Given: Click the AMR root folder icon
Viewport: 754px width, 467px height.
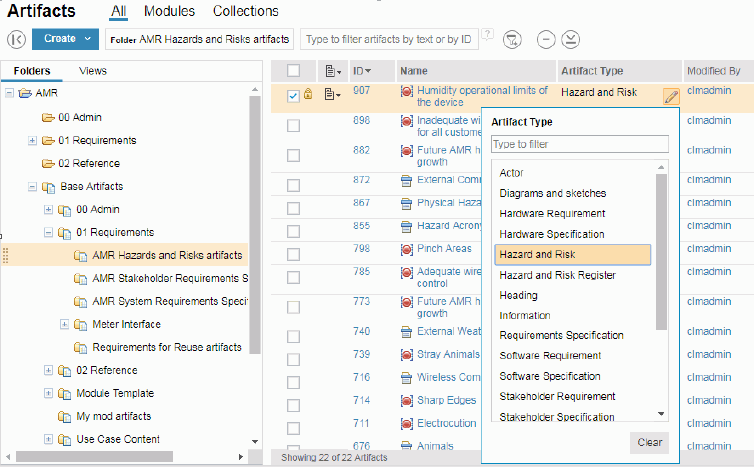Looking at the screenshot, I should pos(25,93).
